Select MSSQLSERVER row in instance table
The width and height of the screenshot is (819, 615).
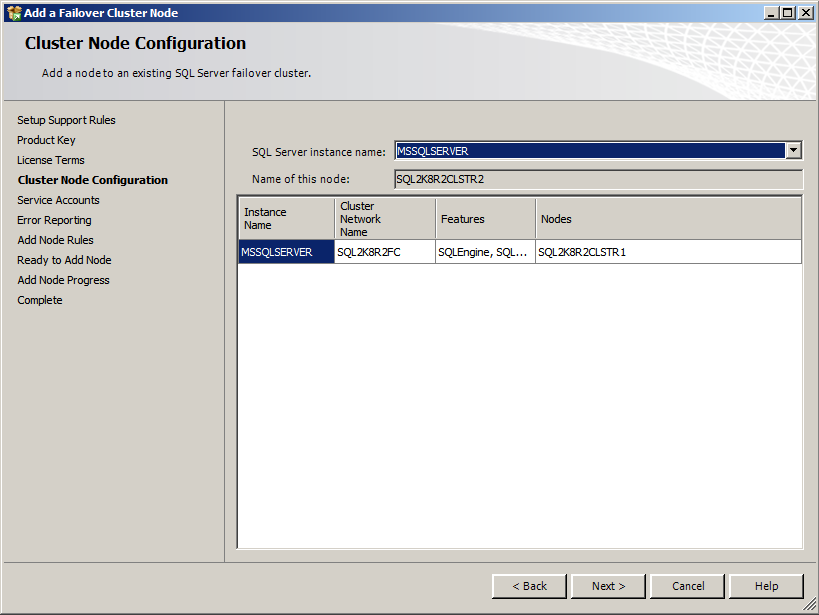pyautogui.click(x=286, y=252)
